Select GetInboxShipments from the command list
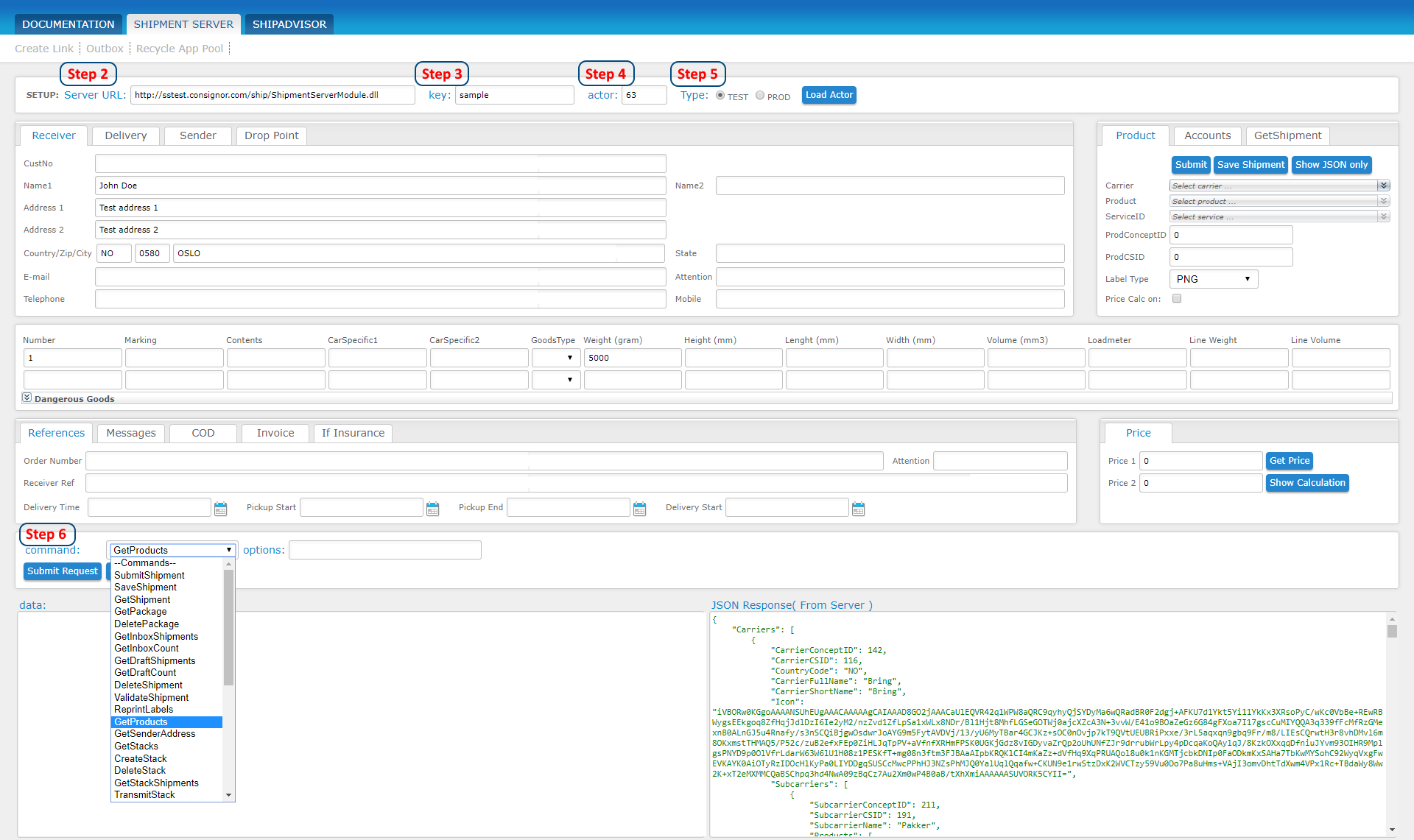1414x840 pixels. 166,637
